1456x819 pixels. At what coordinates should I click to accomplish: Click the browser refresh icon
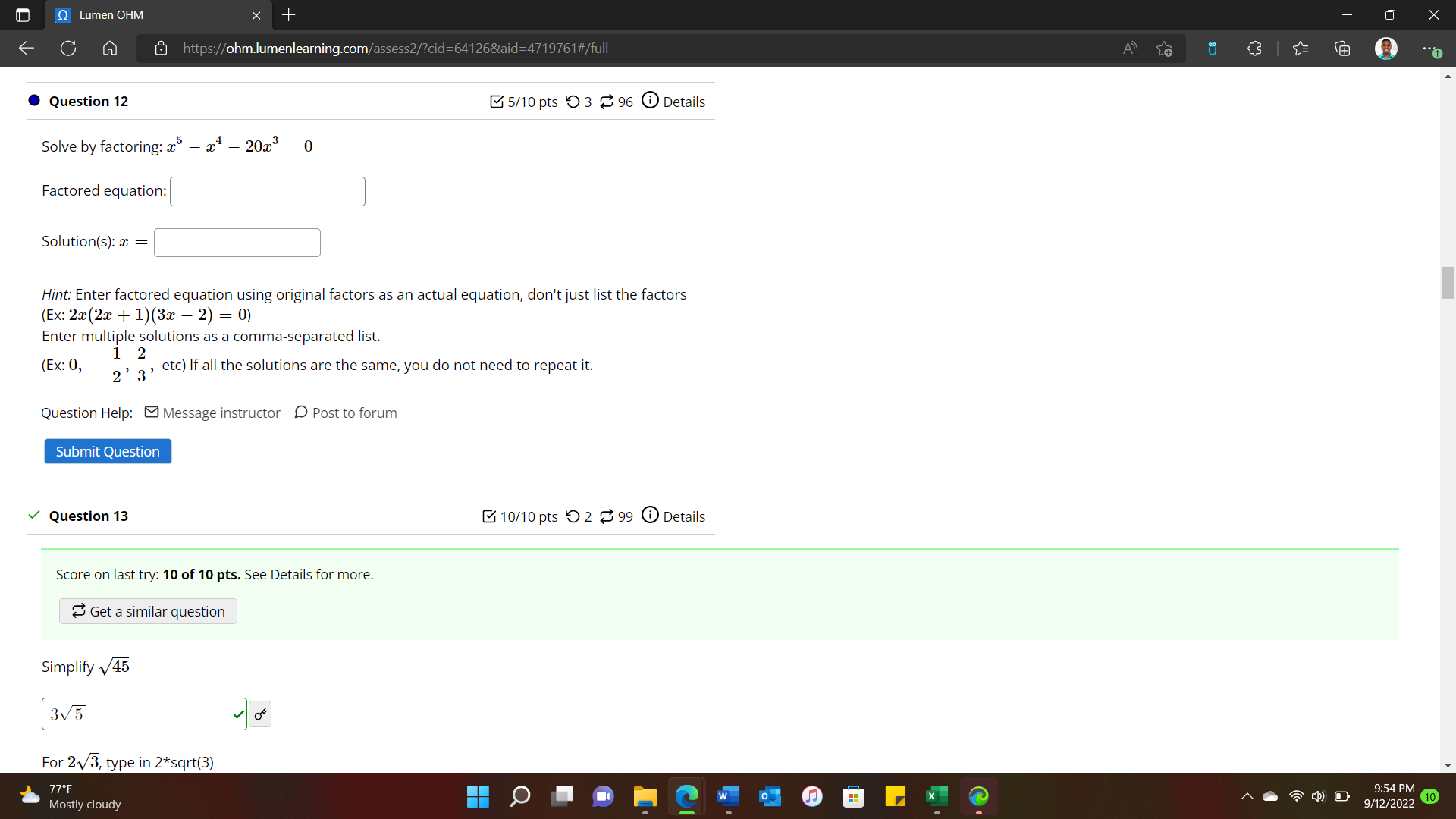pyautogui.click(x=68, y=49)
